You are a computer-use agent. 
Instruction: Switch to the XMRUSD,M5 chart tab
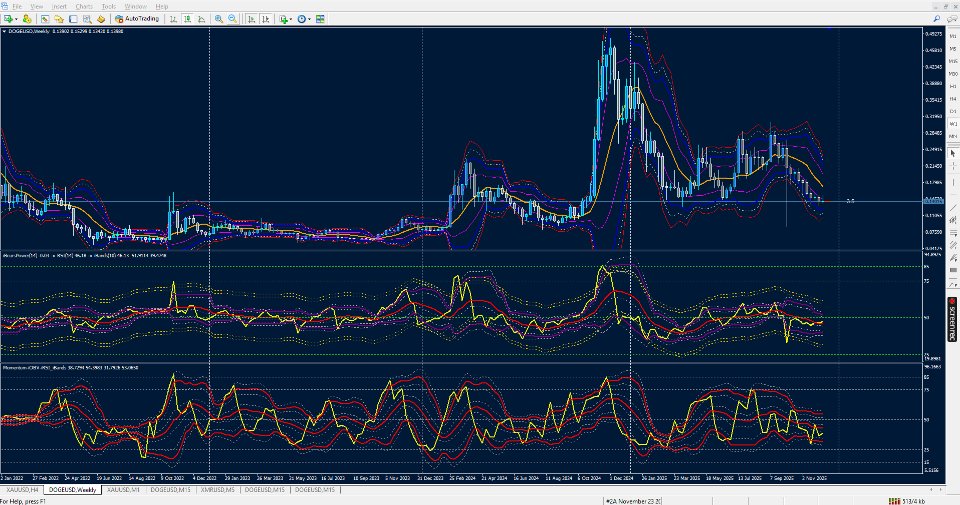pos(217,490)
